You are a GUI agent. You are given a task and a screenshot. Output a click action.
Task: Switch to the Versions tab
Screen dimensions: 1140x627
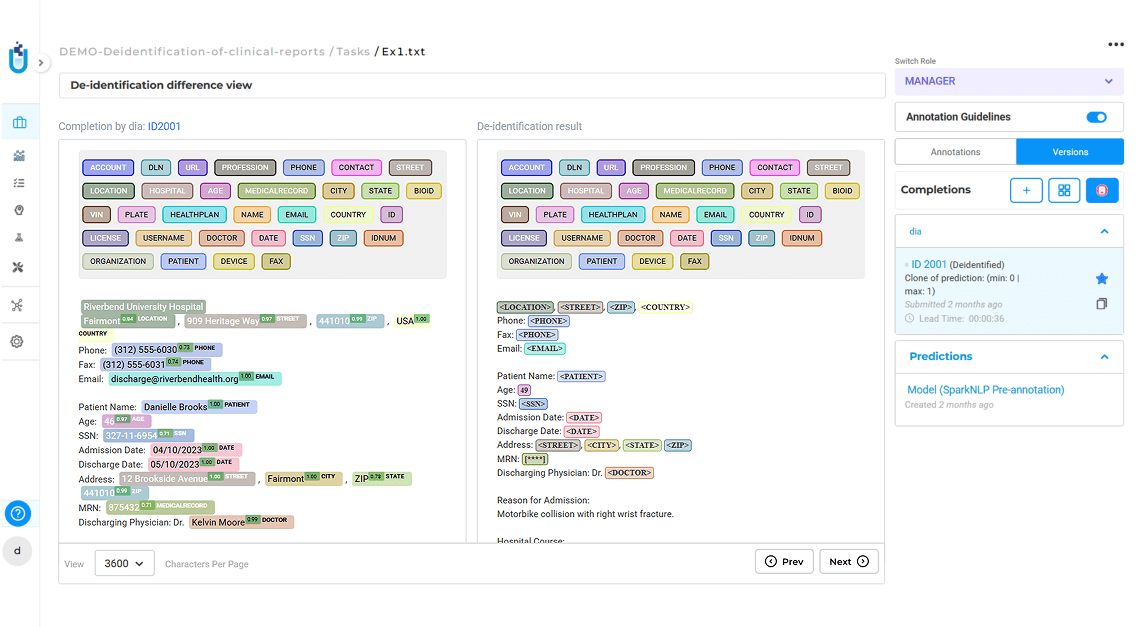tap(1070, 152)
